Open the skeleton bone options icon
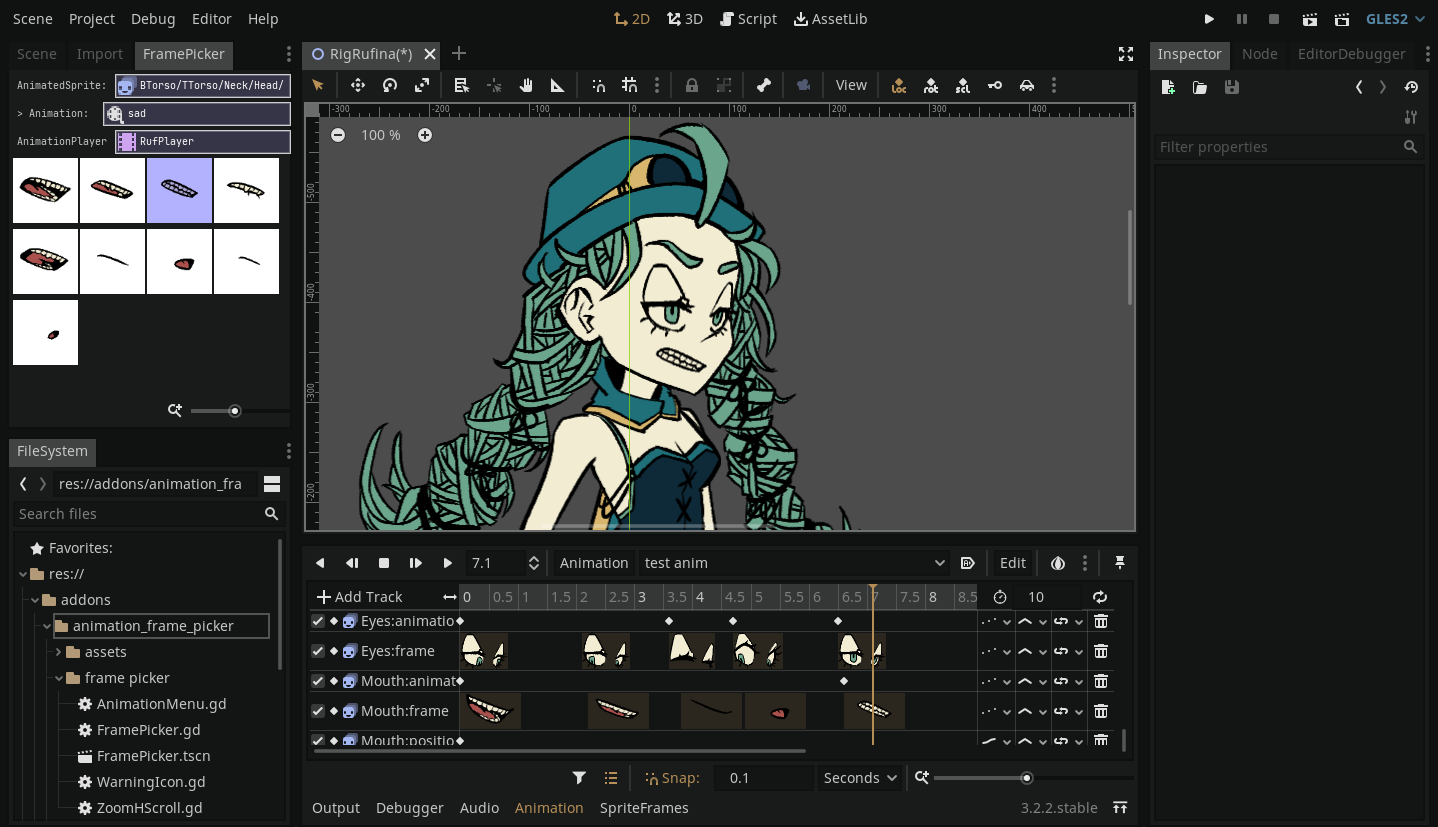 (x=764, y=85)
